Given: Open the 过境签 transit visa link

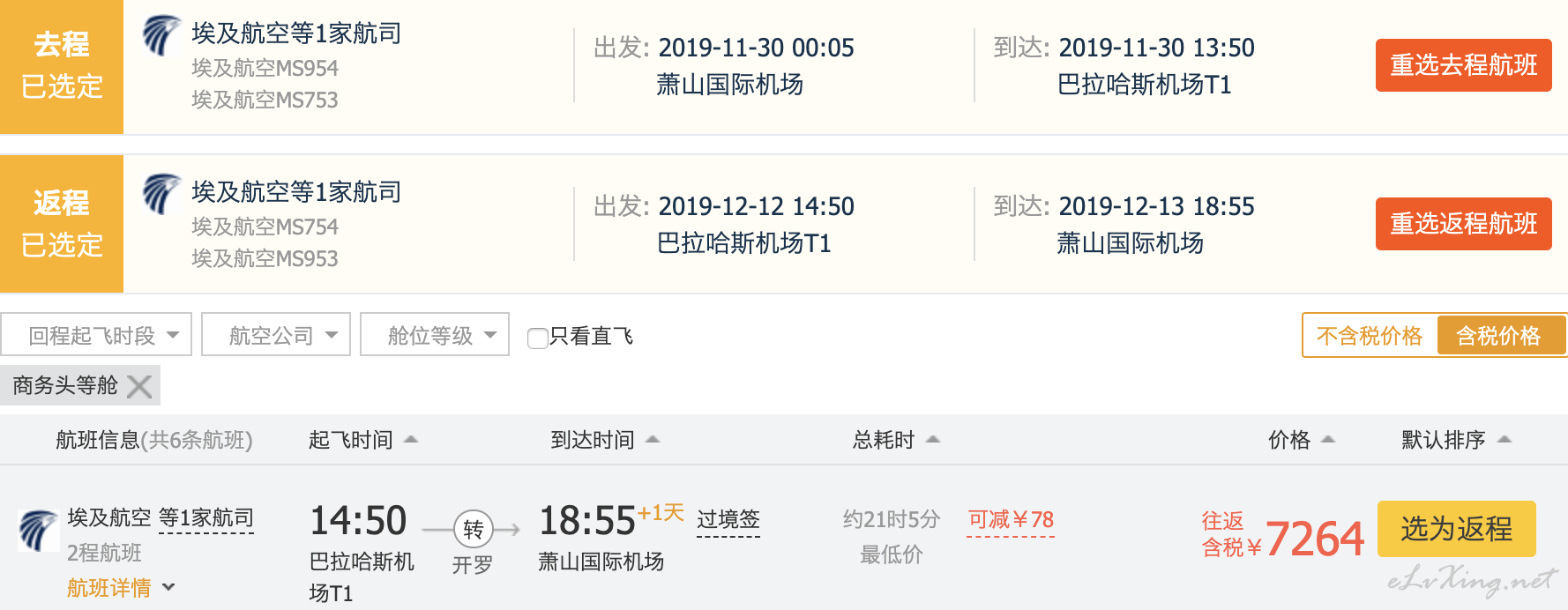Looking at the screenshot, I should click(728, 520).
